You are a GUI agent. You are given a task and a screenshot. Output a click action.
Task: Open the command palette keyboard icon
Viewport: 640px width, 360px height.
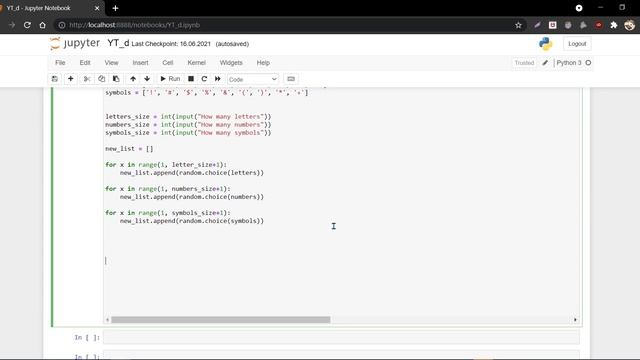[291, 79]
